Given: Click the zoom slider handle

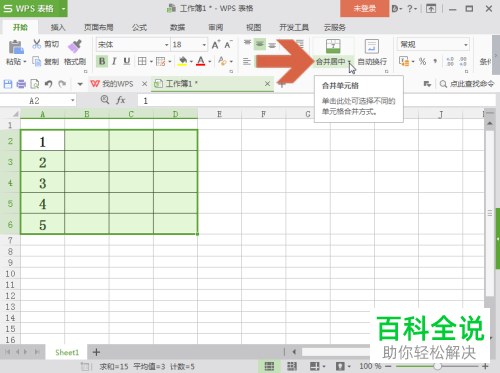Looking at the screenshot, I should tap(438, 366).
